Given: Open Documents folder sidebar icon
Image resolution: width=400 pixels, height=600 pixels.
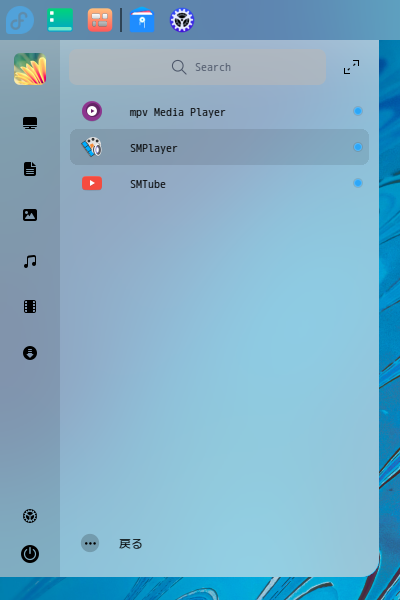Looking at the screenshot, I should (x=30, y=169).
